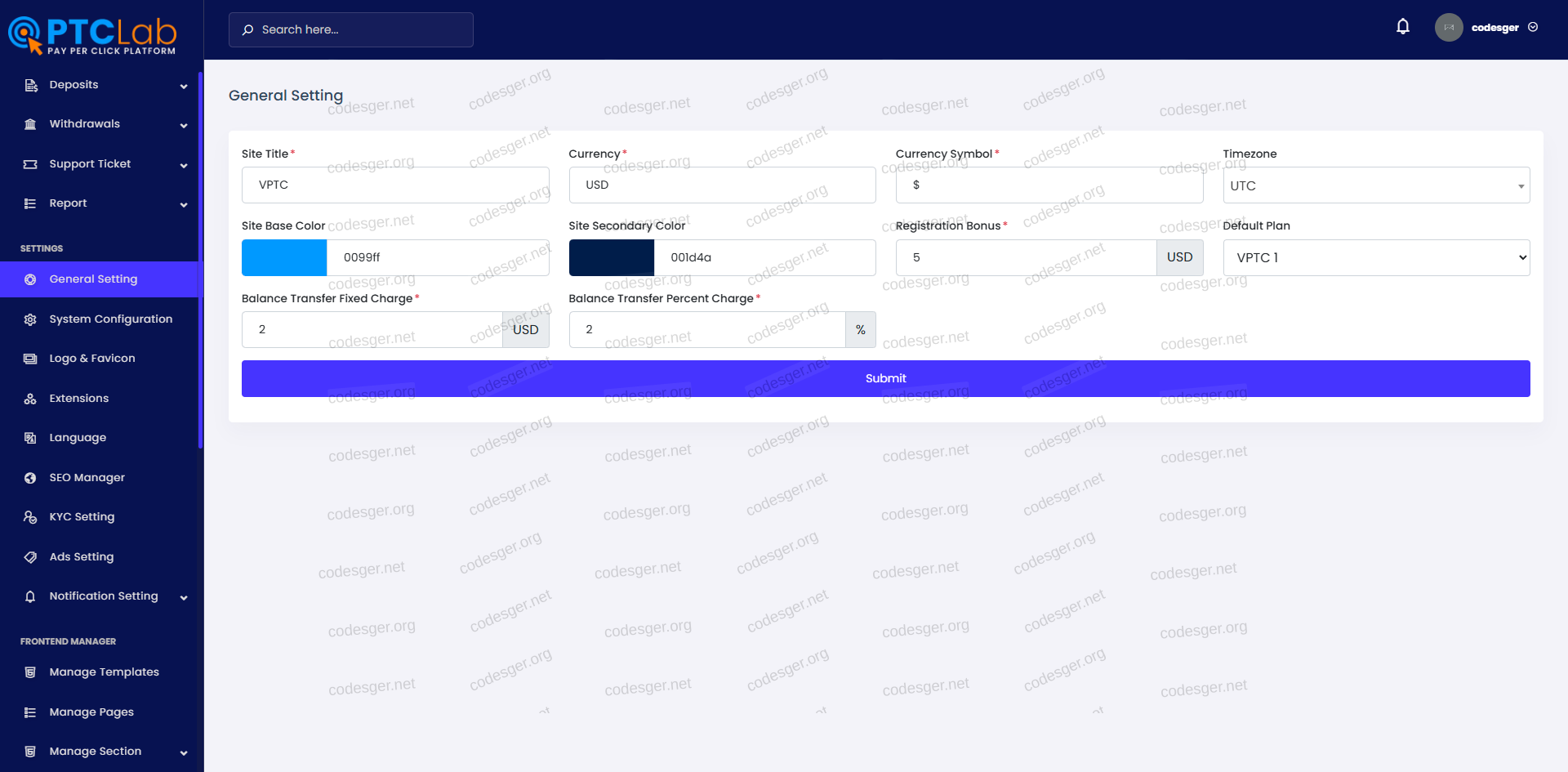Open Logo & Favicon settings
This screenshot has height=772, width=1568.
(x=91, y=359)
